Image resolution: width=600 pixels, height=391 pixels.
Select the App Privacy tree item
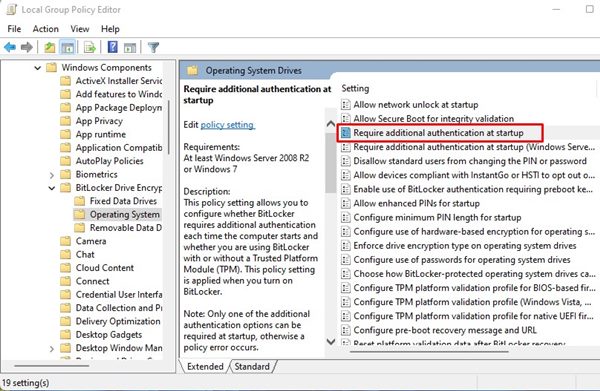point(99,121)
